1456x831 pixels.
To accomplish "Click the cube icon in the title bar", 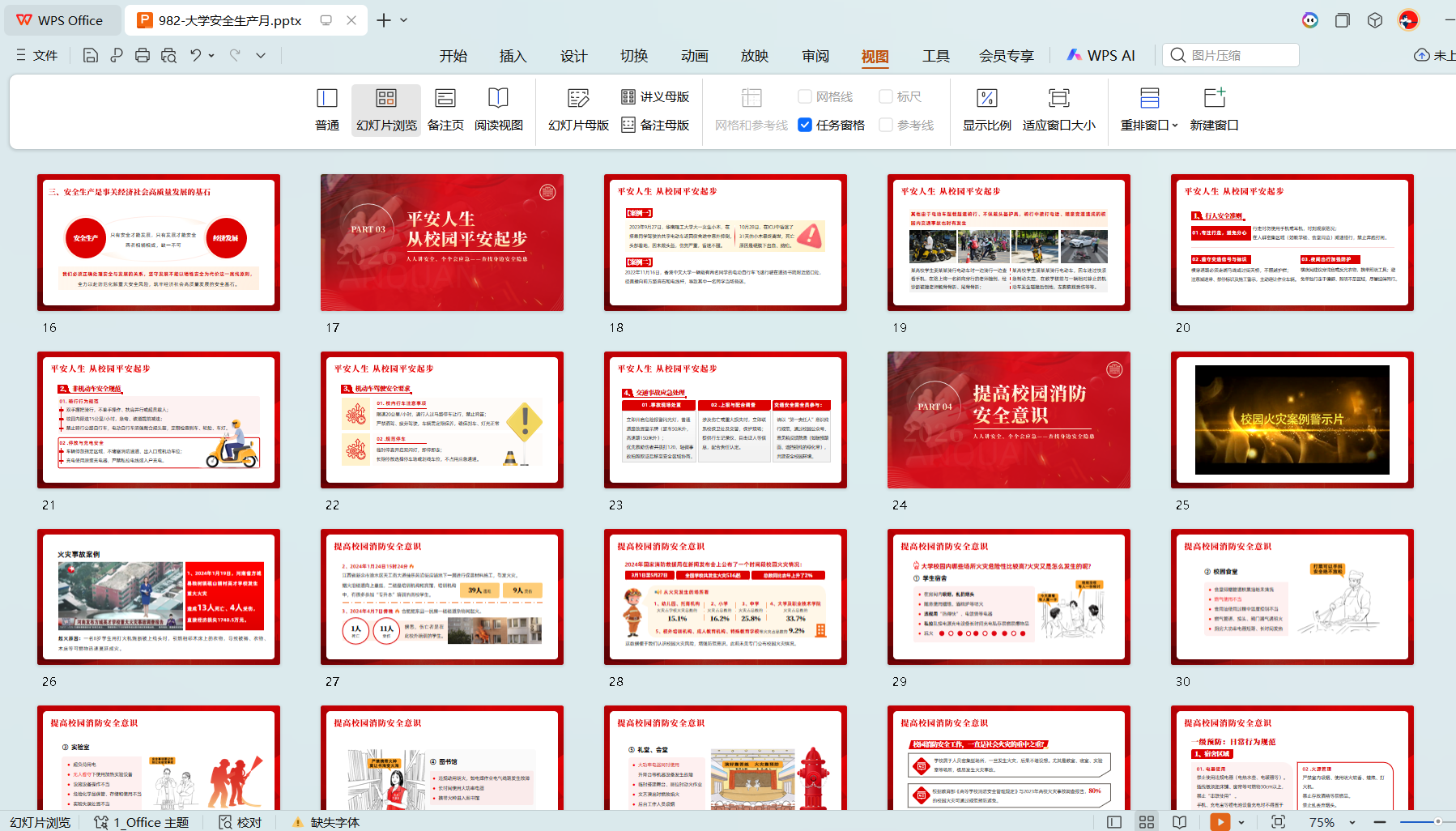I will [1375, 20].
